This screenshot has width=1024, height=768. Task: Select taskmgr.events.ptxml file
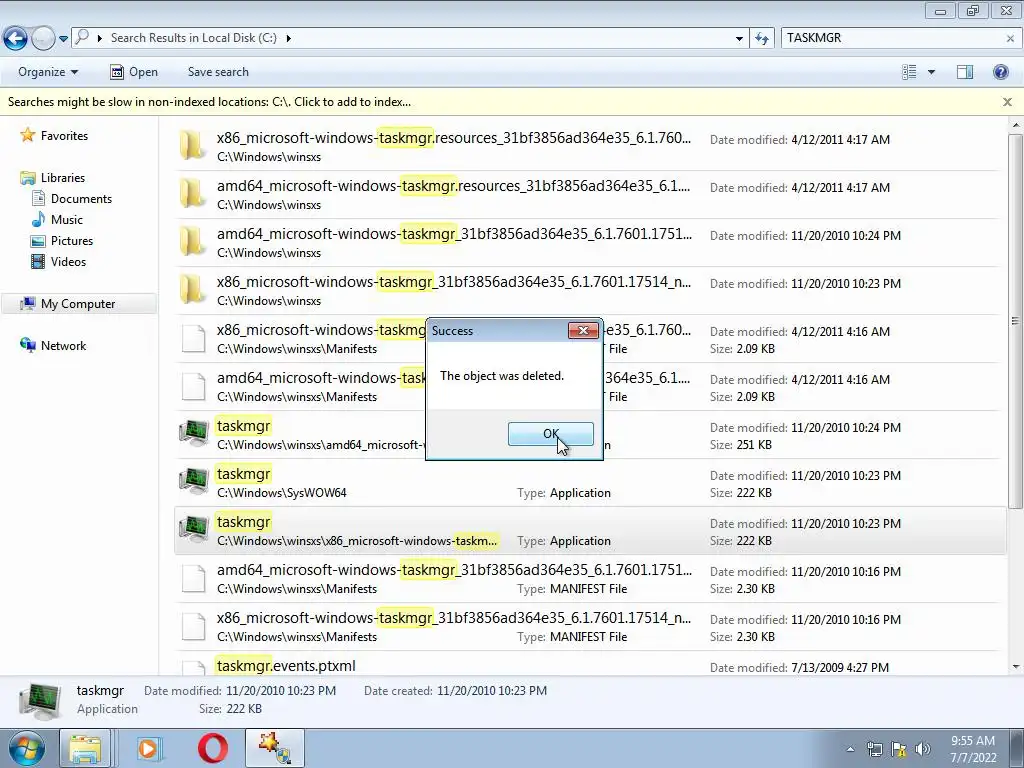pyautogui.click(x=590, y=665)
